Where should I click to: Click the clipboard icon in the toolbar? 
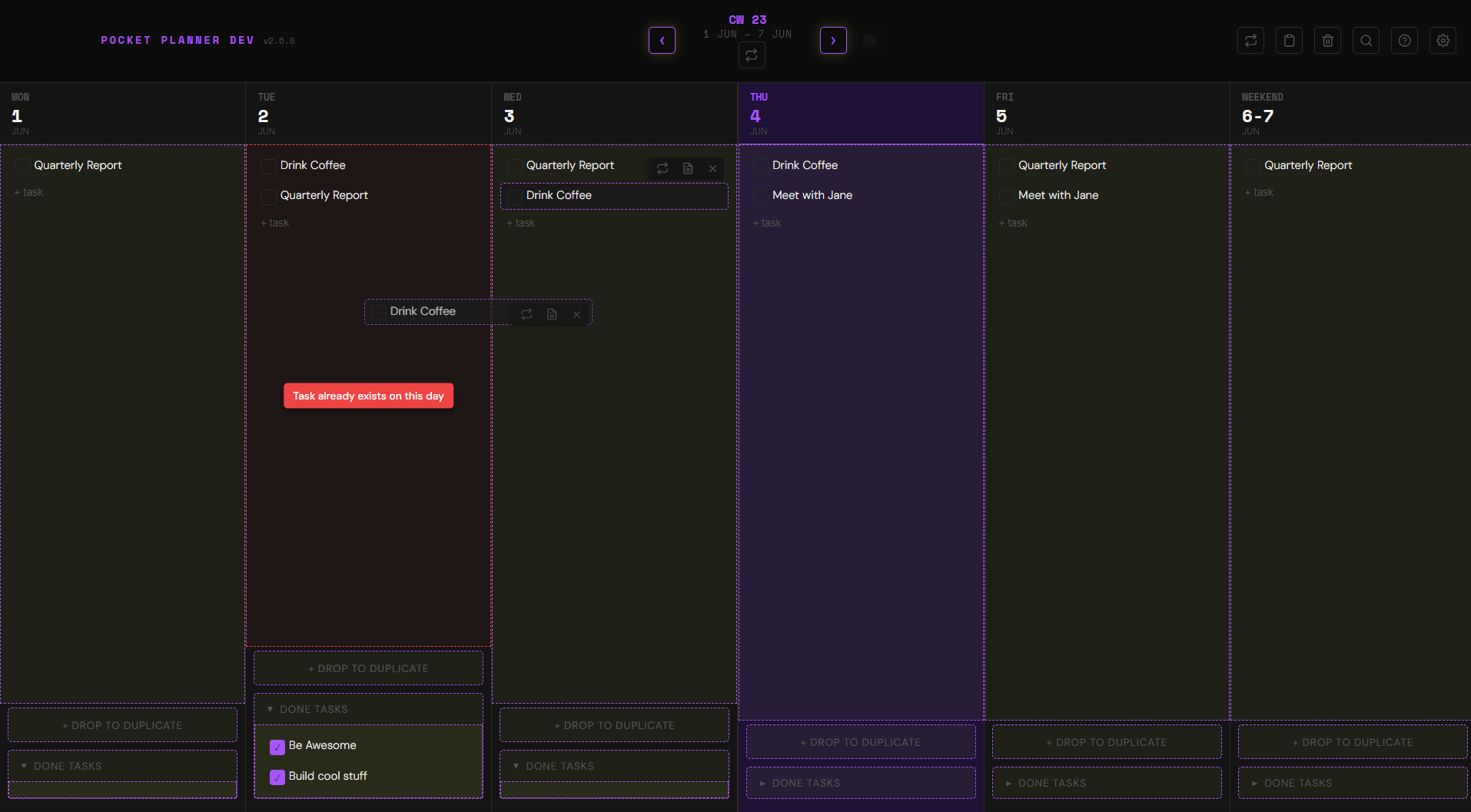coord(1289,41)
